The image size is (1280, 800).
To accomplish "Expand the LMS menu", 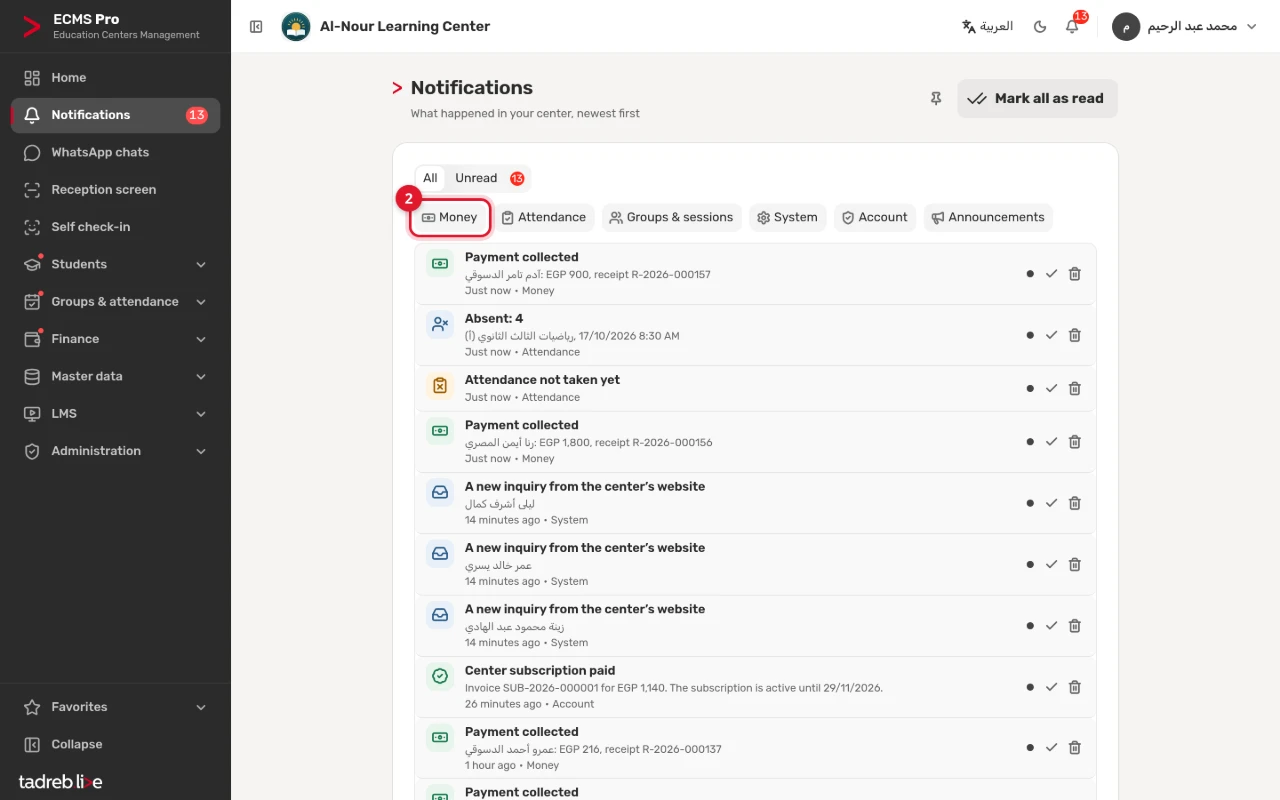I will (x=116, y=414).
